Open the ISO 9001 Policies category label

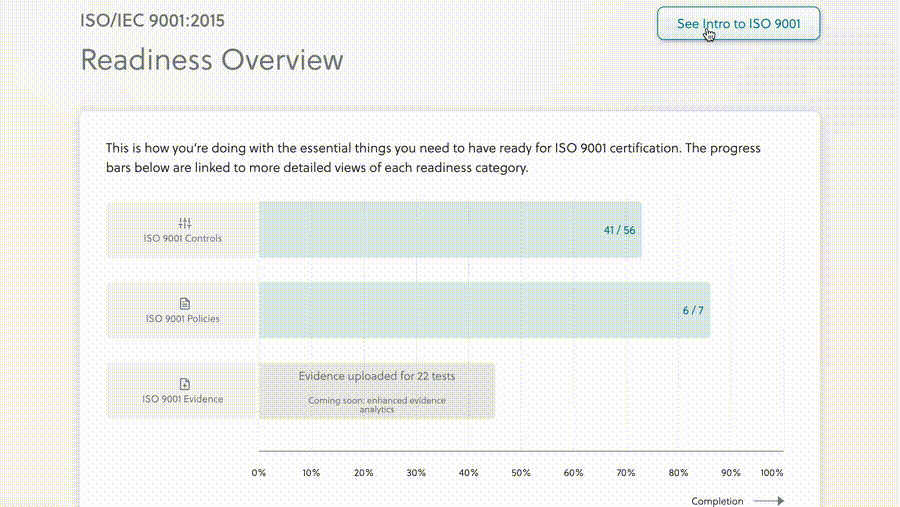183,319
